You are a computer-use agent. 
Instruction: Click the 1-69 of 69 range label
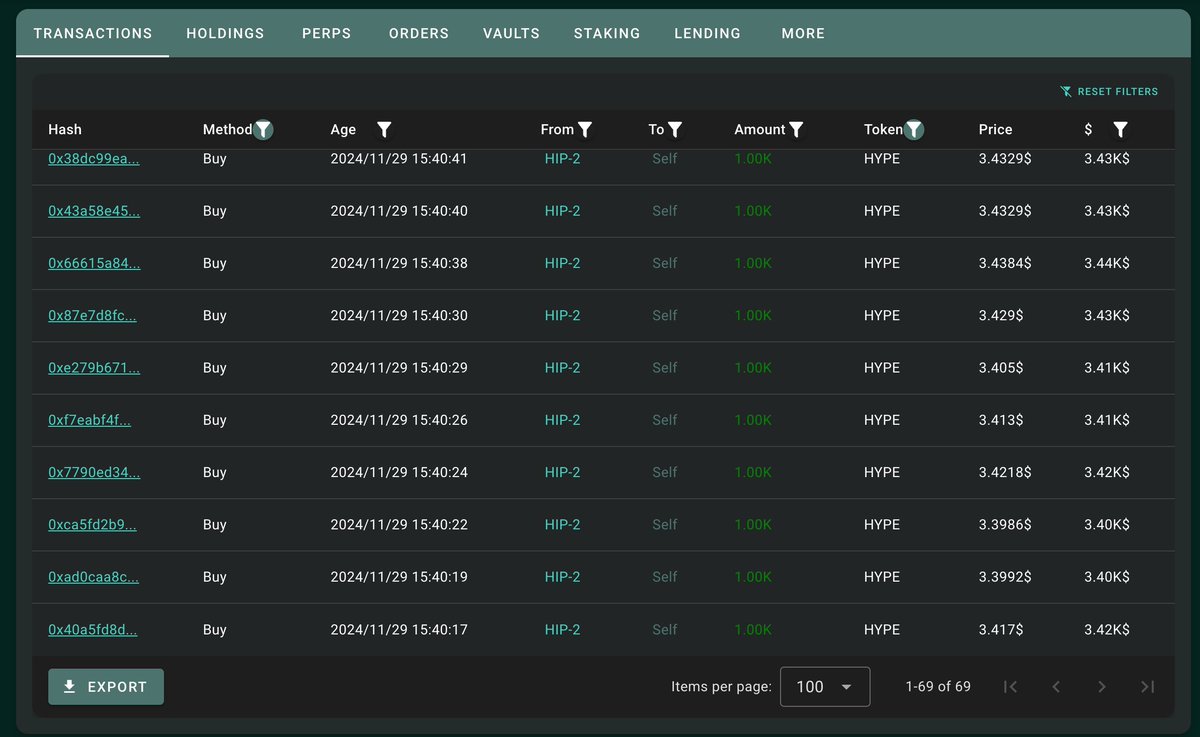[938, 687]
